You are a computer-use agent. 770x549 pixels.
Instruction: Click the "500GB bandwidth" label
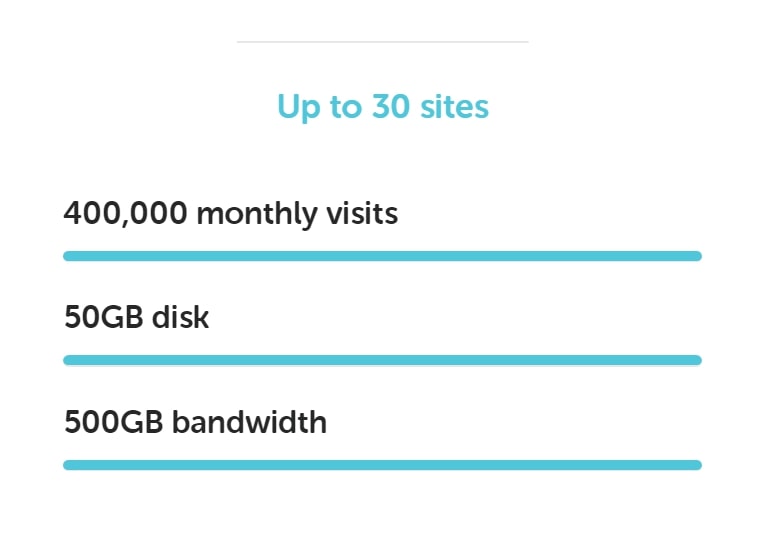(195, 422)
